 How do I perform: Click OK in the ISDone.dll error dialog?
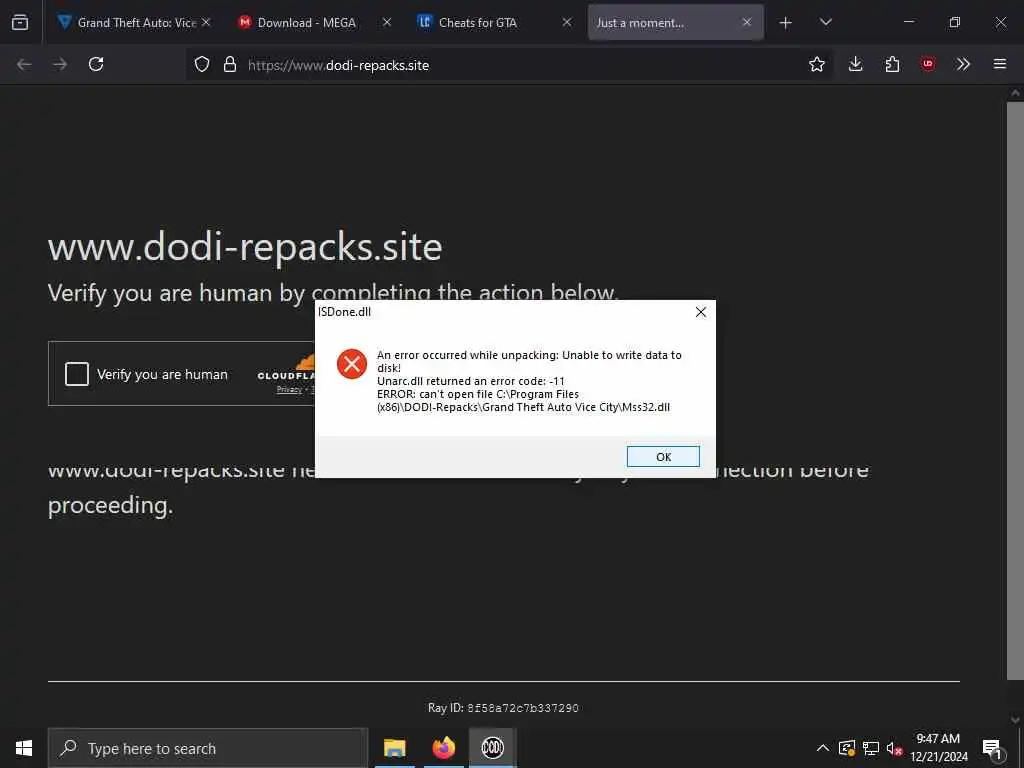coord(663,456)
